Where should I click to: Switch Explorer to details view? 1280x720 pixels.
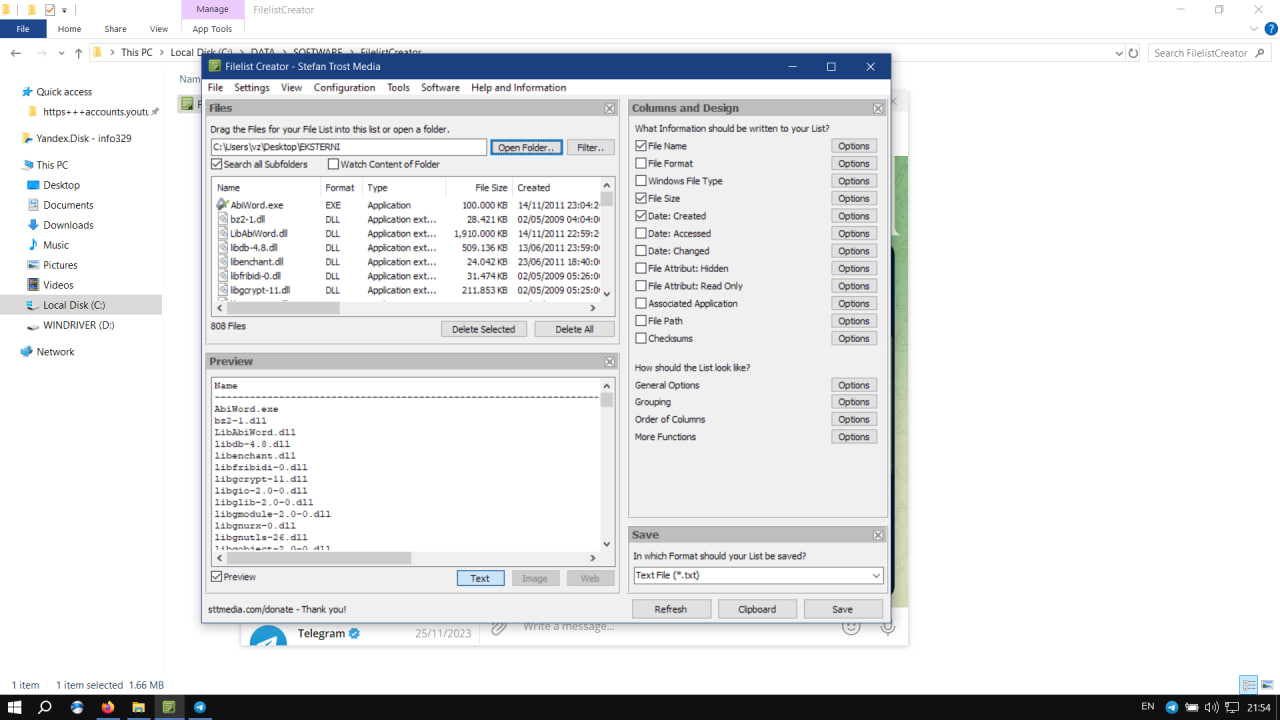(1248, 685)
